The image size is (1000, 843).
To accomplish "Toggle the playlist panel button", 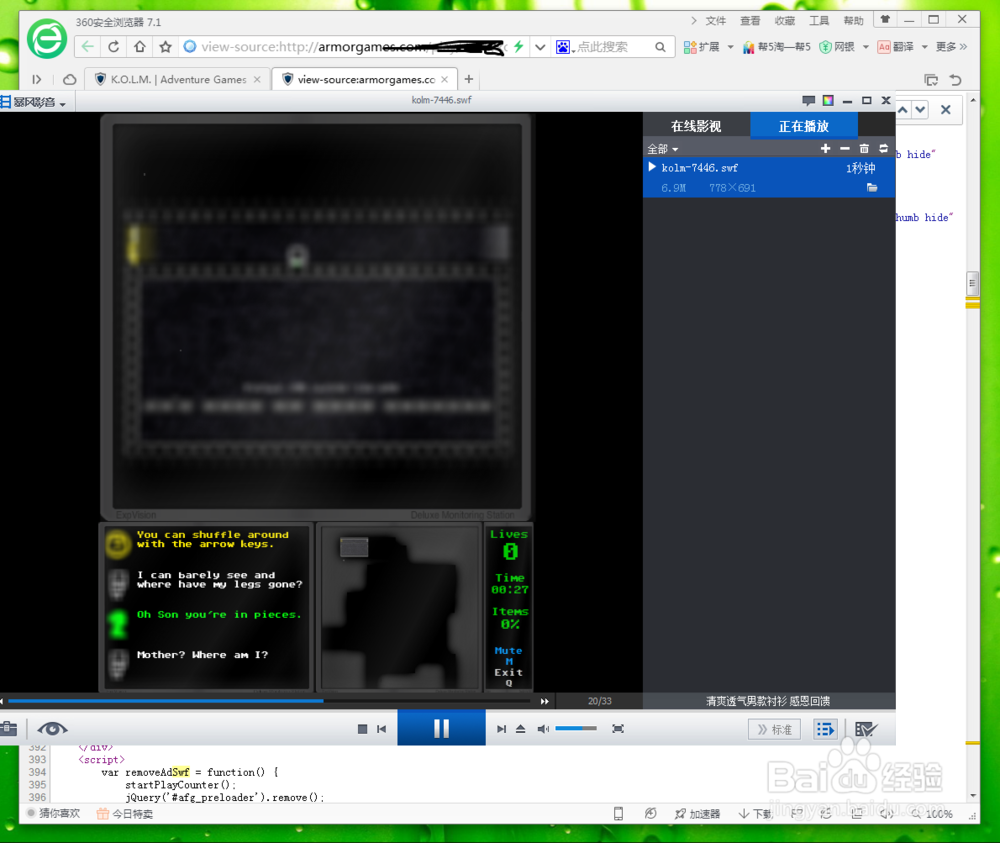I will click(x=825, y=729).
